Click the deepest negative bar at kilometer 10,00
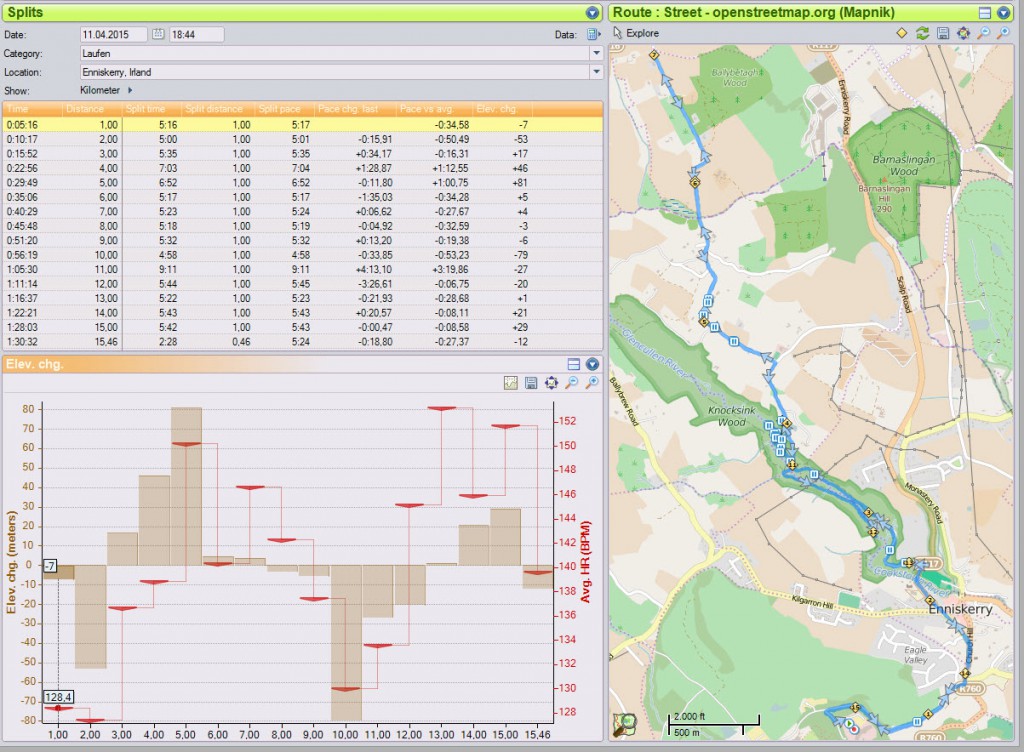 (x=345, y=643)
